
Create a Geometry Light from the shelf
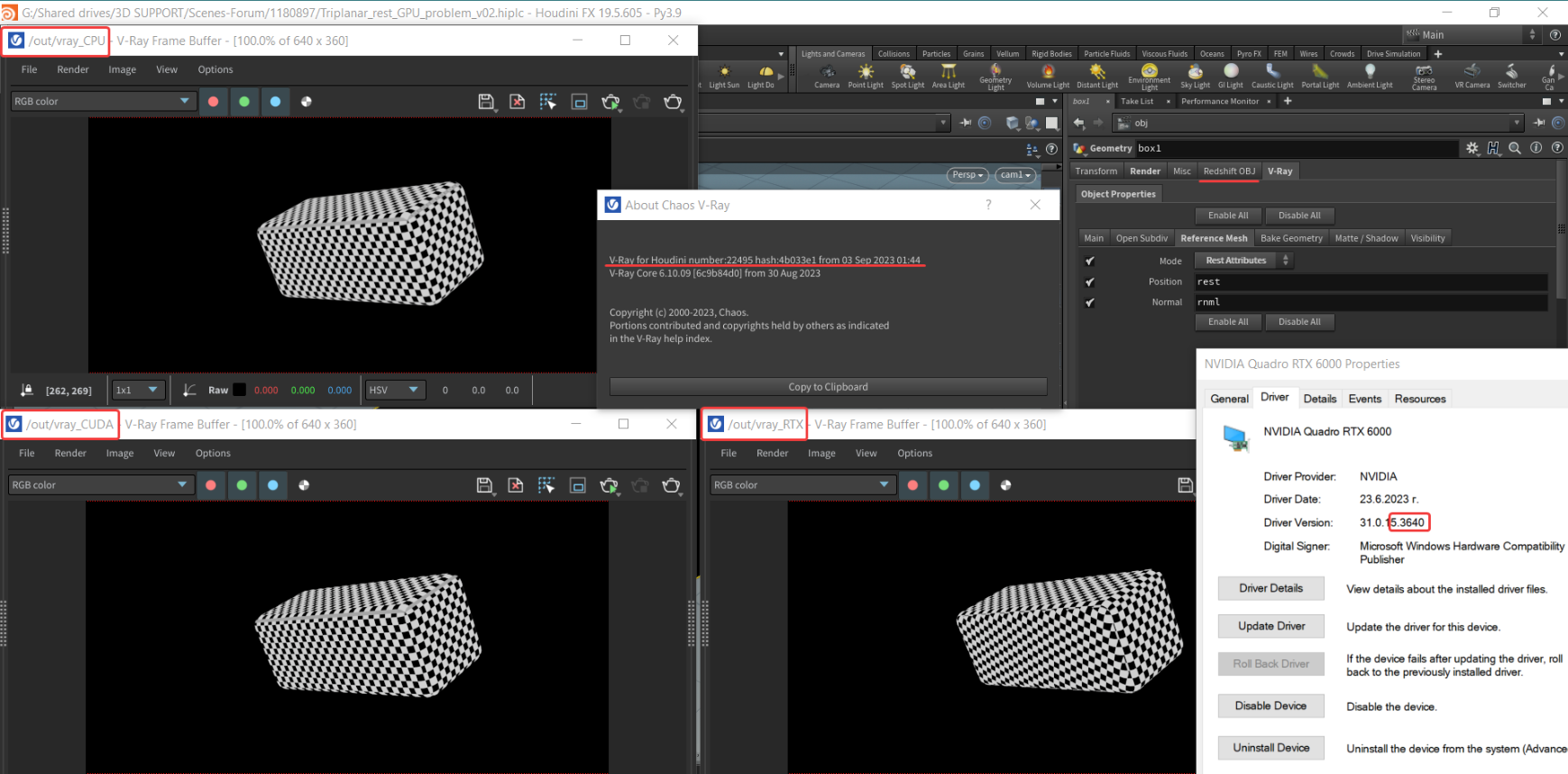coord(995,77)
